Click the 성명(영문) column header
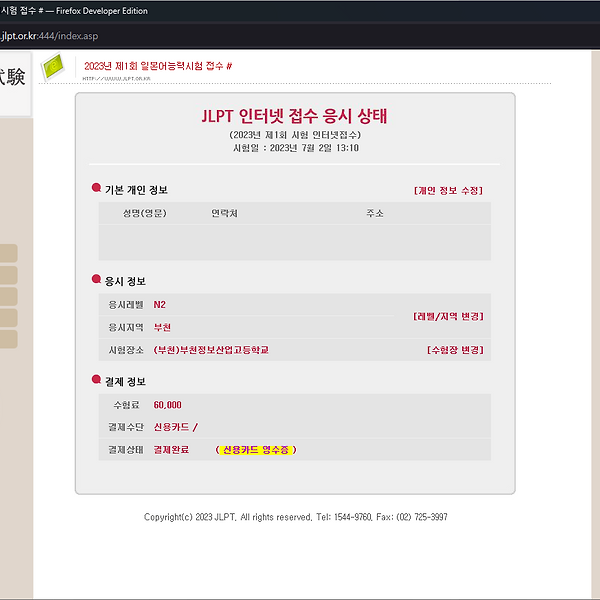The width and height of the screenshot is (600, 600). click(x=145, y=213)
